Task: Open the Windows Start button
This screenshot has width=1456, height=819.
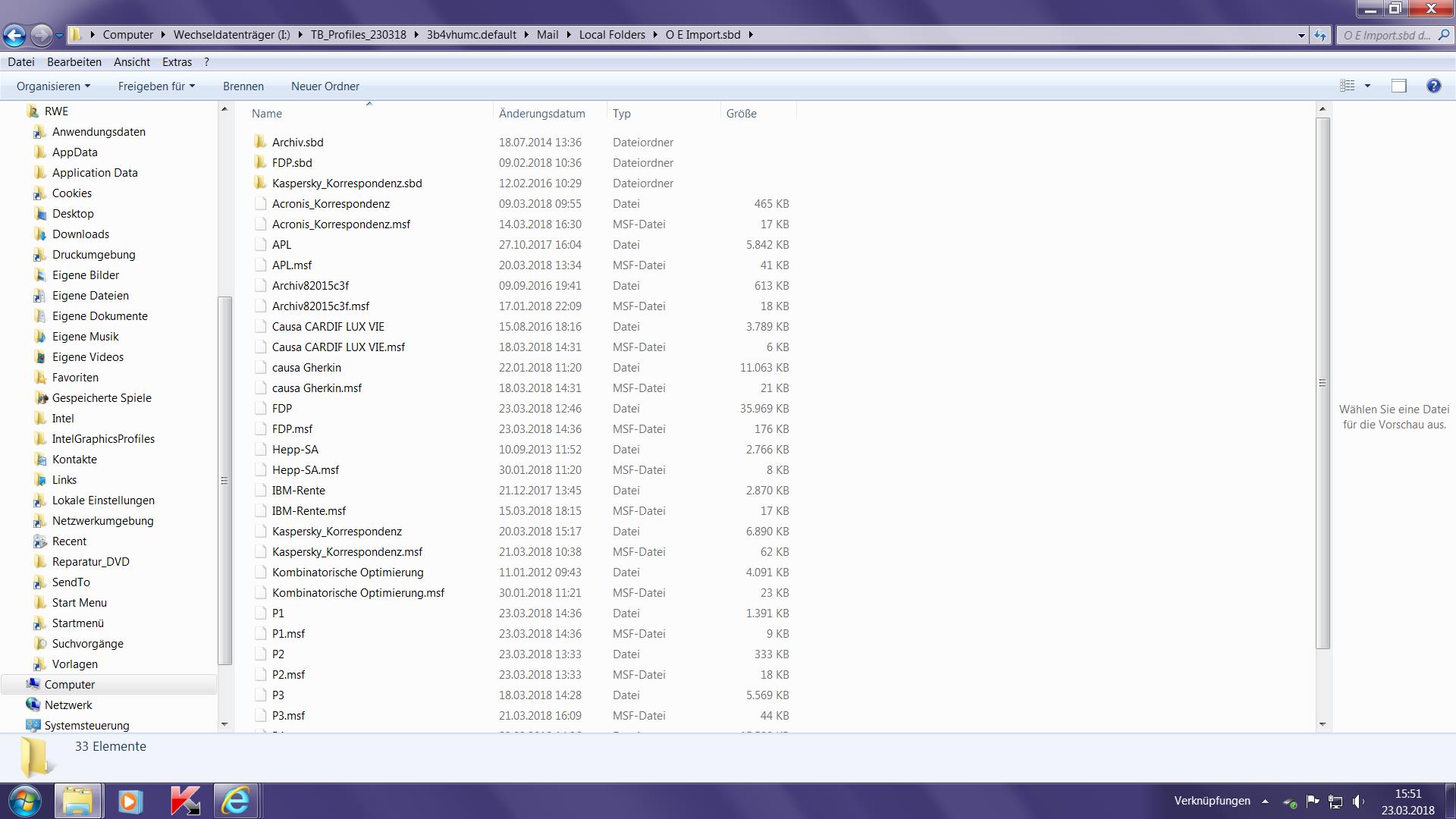Action: point(24,801)
